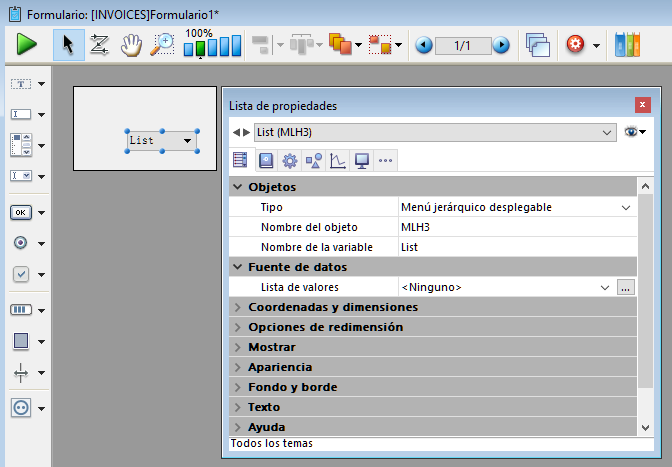Choose the magnifier zoom tool
The height and width of the screenshot is (467, 672).
pos(161,45)
